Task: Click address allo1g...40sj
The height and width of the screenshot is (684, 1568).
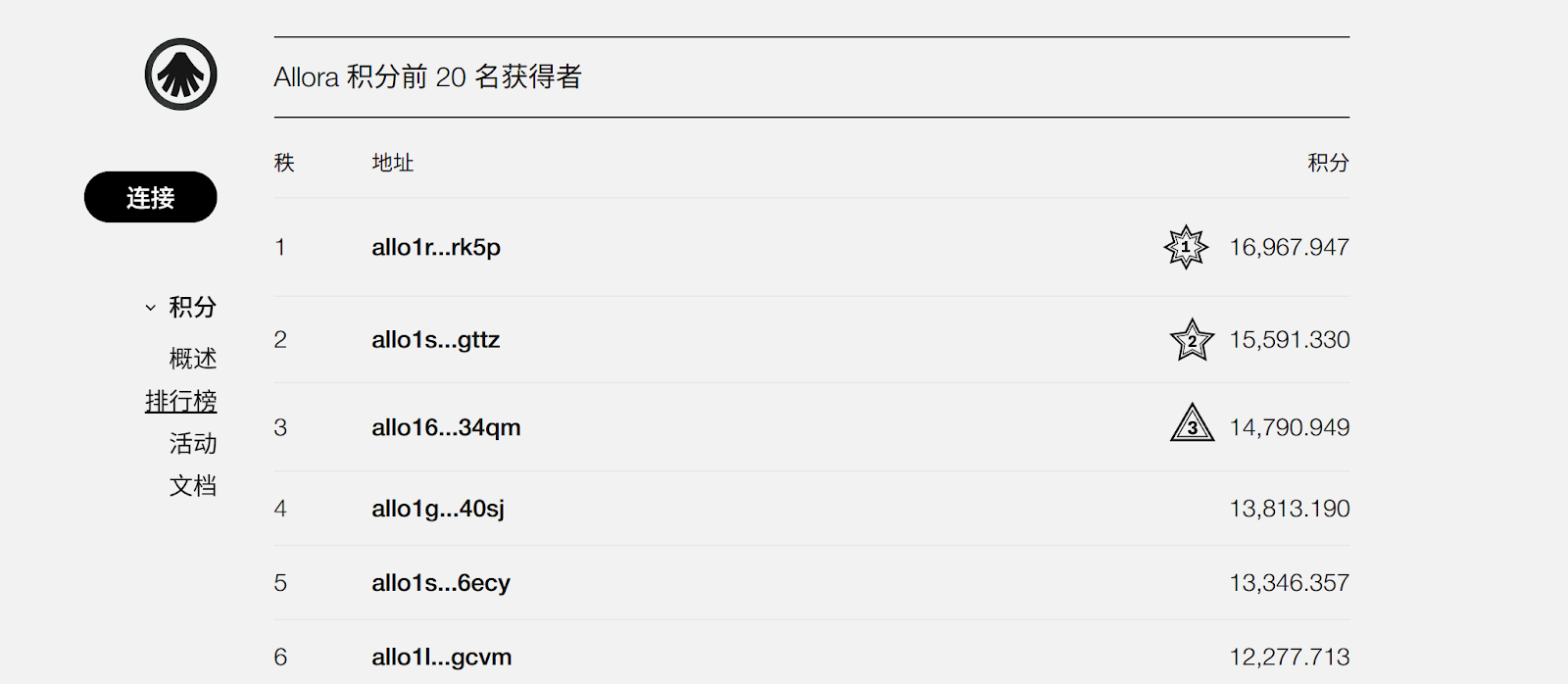Action: coord(438,509)
